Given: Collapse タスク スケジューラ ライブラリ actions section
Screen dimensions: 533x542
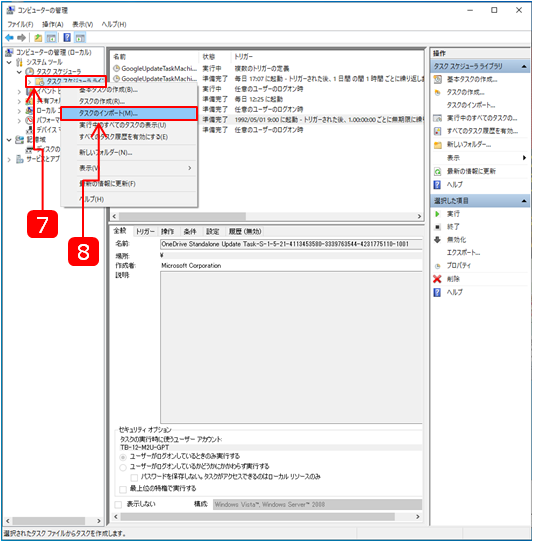Looking at the screenshot, I should click(x=524, y=66).
